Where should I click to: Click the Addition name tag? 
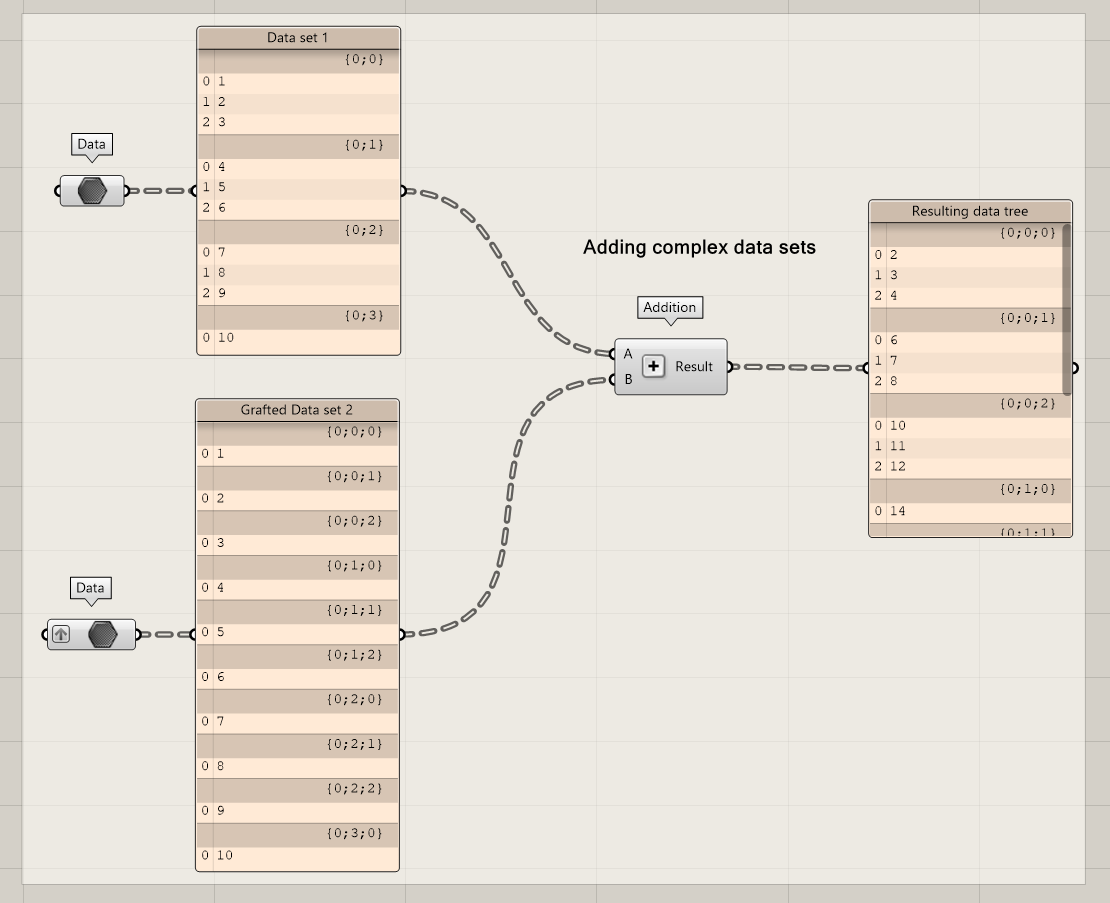coord(670,307)
